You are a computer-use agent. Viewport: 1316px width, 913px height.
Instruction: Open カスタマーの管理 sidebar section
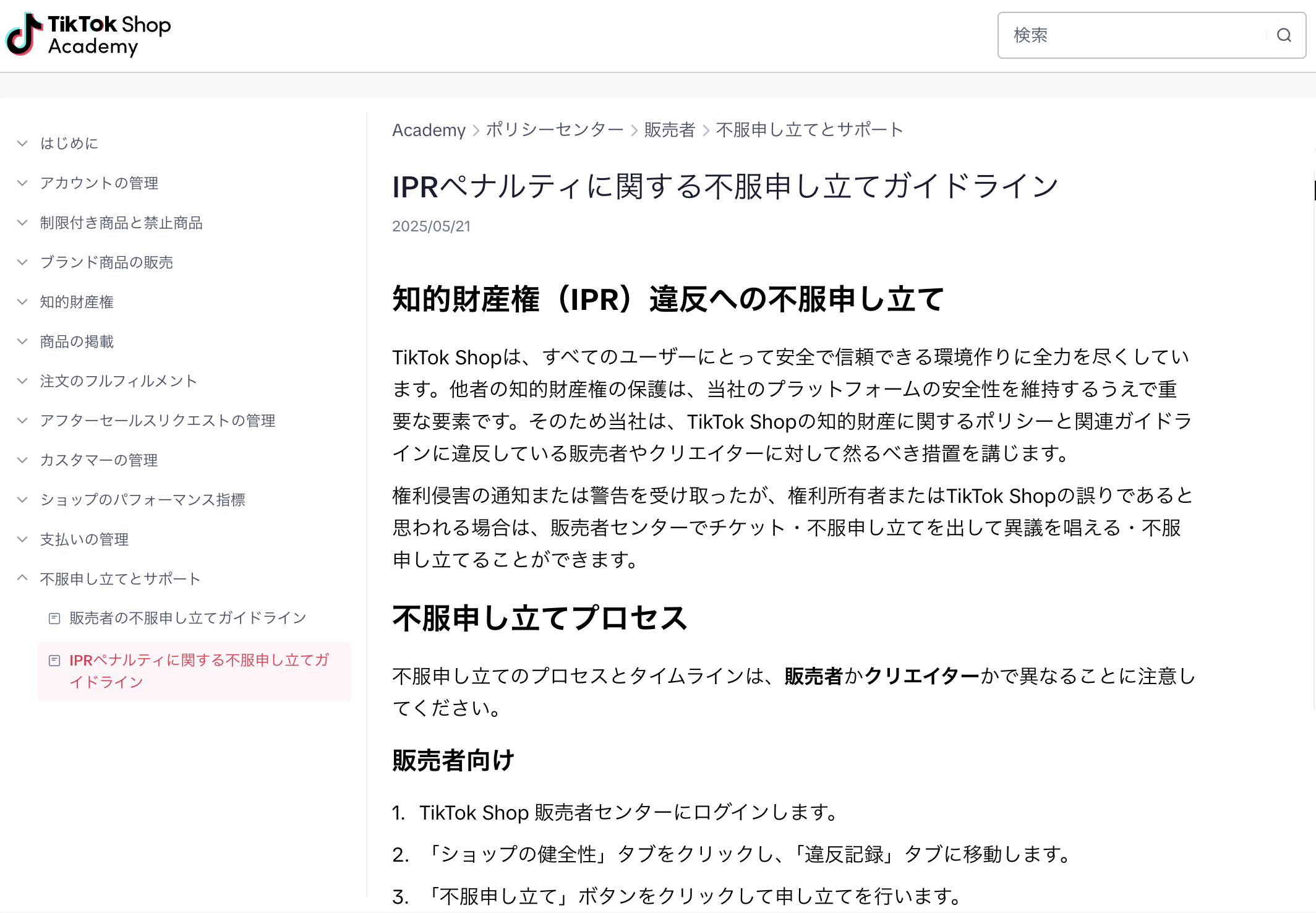click(x=99, y=460)
